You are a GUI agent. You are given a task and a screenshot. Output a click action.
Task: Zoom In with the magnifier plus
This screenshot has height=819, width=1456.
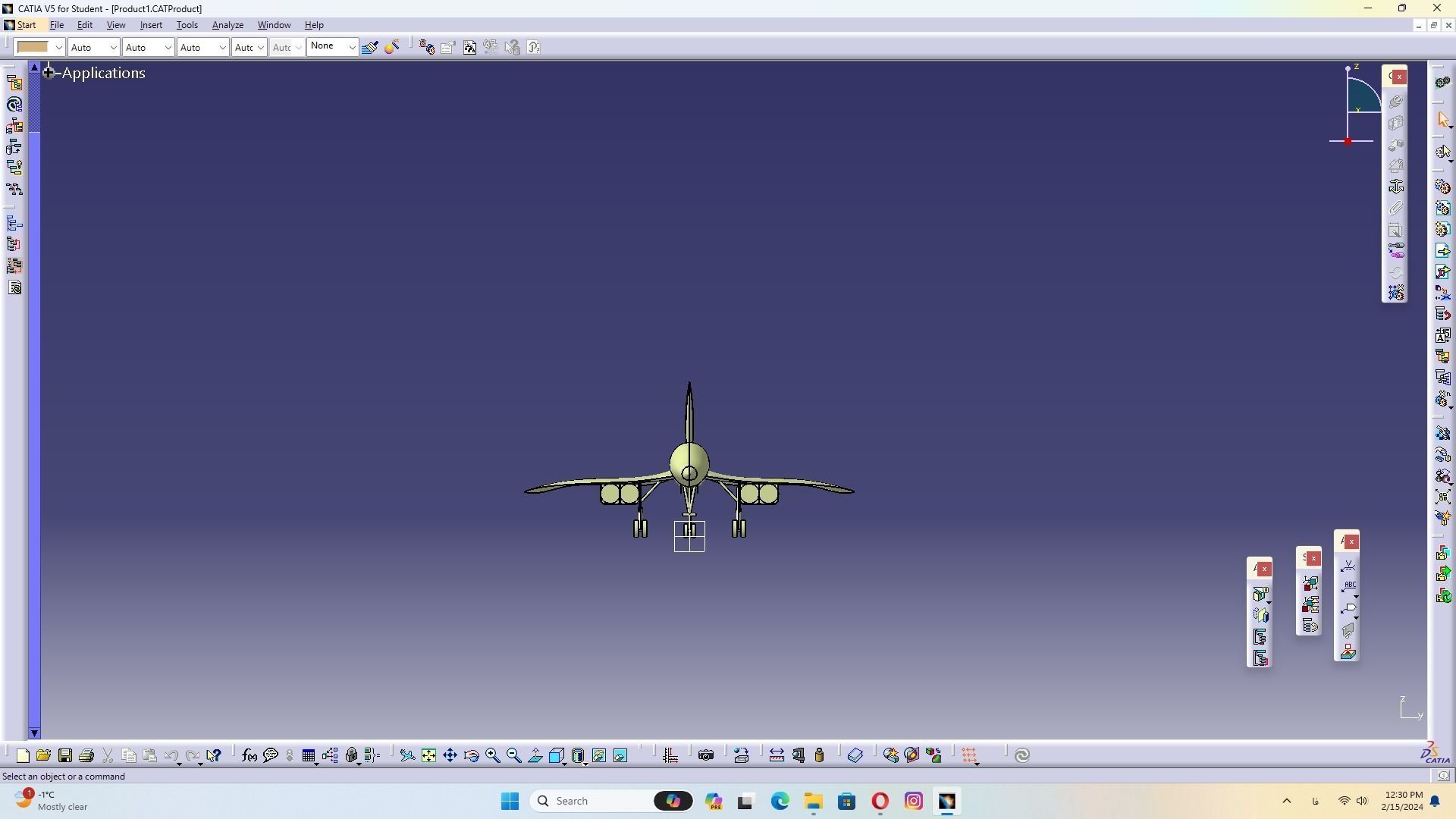[x=493, y=755]
